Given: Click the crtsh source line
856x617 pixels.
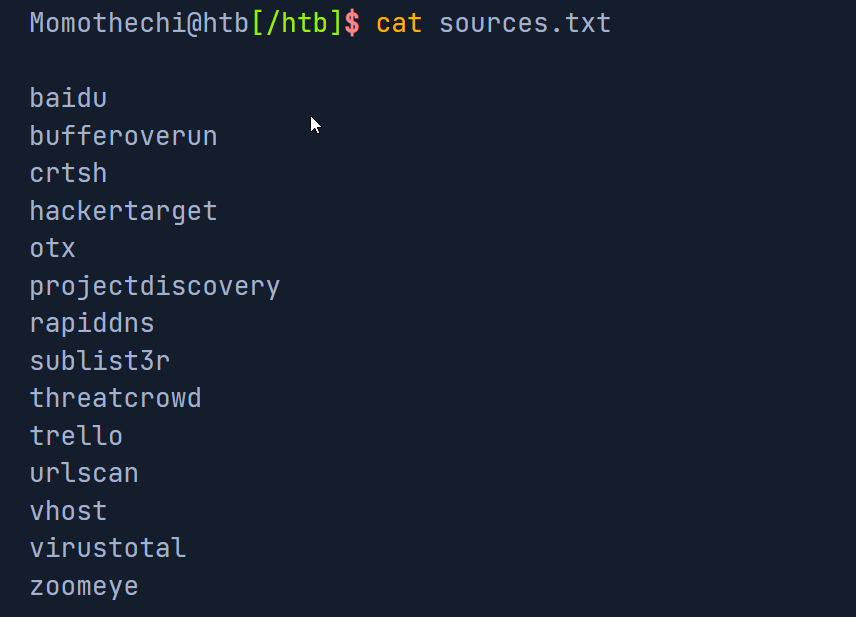Looking at the screenshot, I should [x=68, y=173].
